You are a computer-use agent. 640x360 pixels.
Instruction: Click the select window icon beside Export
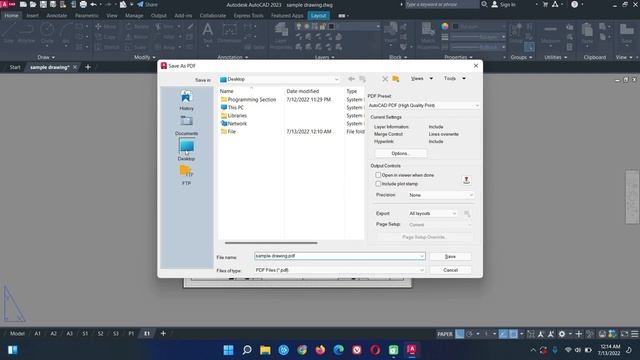(x=467, y=213)
